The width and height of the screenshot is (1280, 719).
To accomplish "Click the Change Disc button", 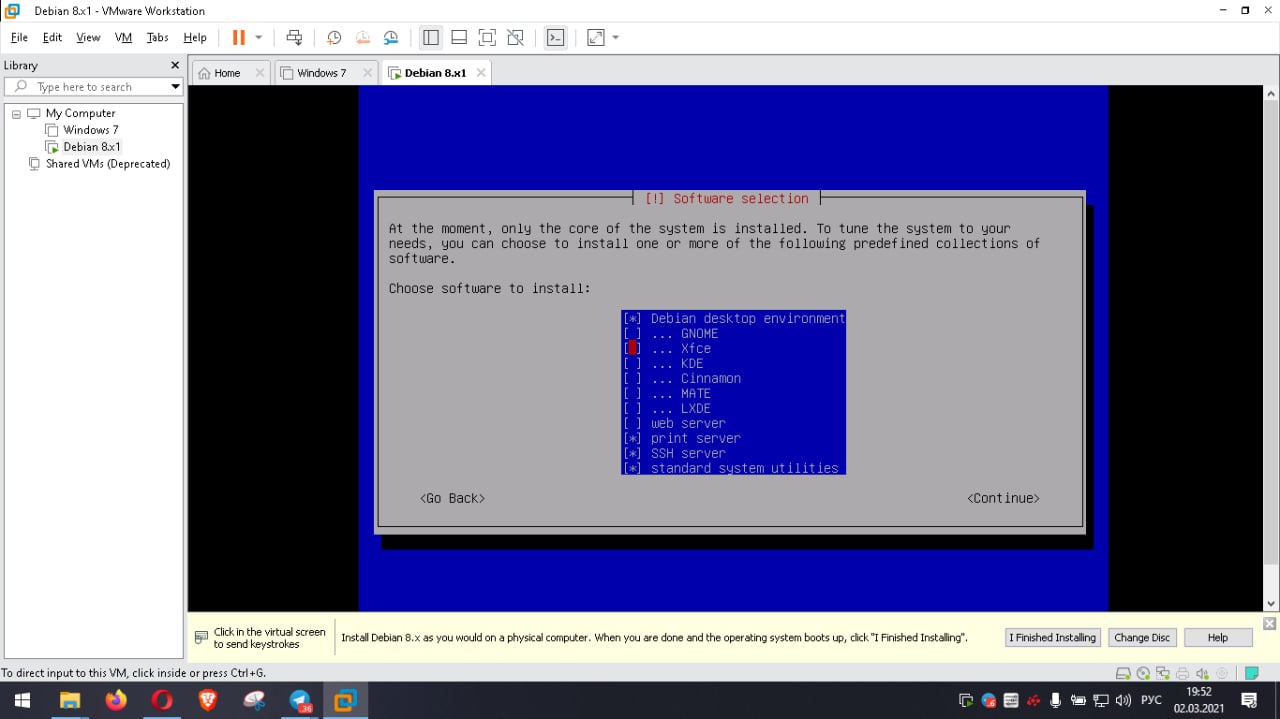I will tap(1142, 638).
